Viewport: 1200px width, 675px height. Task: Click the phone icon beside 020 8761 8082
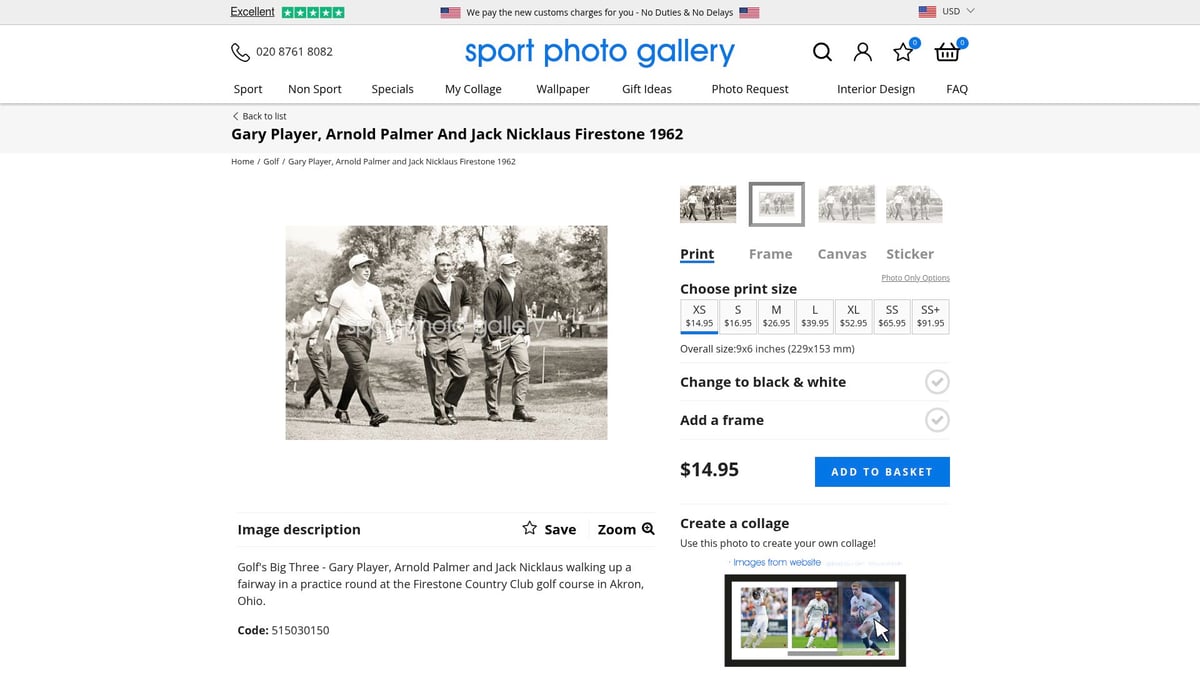[x=240, y=51]
